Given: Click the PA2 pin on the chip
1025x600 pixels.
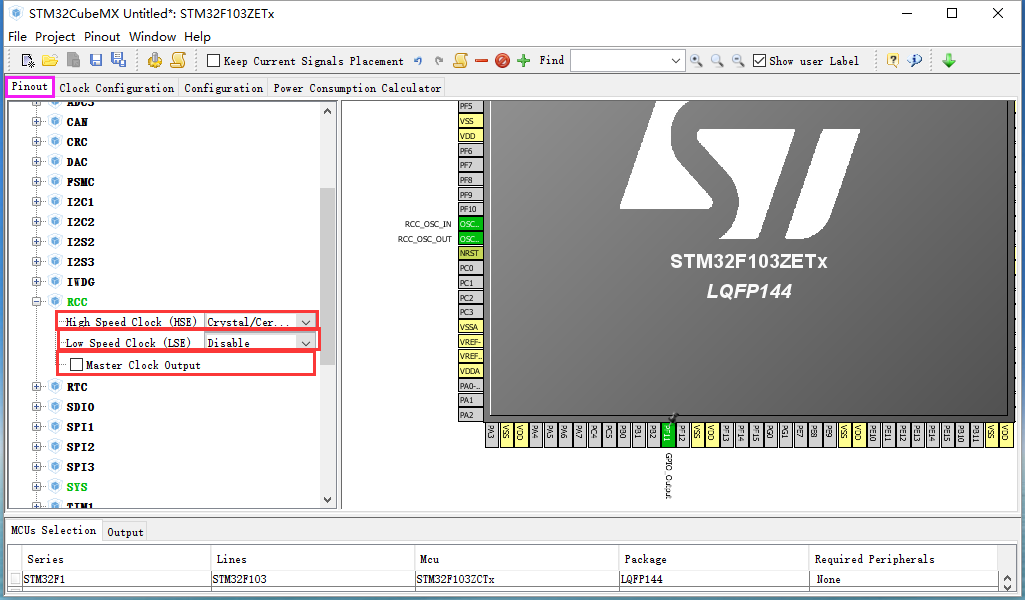Looking at the screenshot, I should point(471,414).
